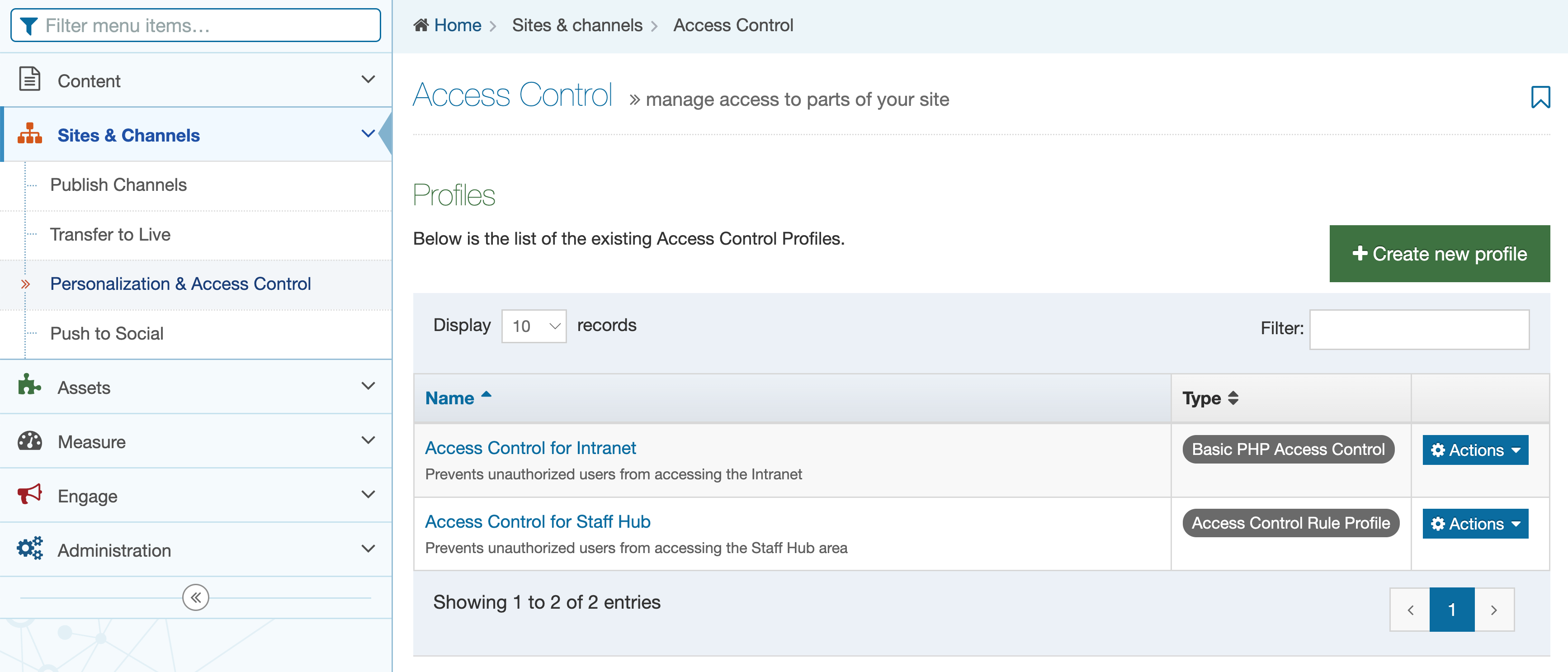
Task: Open the Display records count dropdown
Action: coord(533,326)
